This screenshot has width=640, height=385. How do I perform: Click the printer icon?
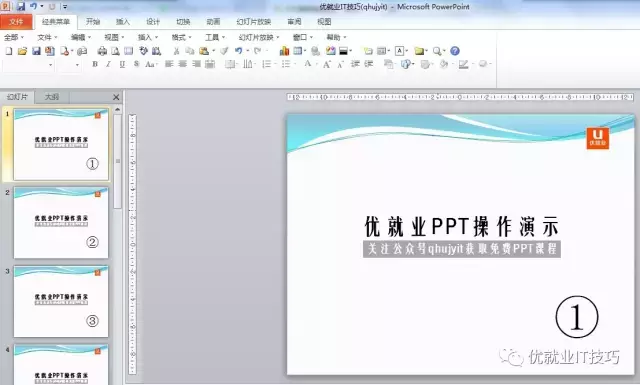click(x=102, y=51)
